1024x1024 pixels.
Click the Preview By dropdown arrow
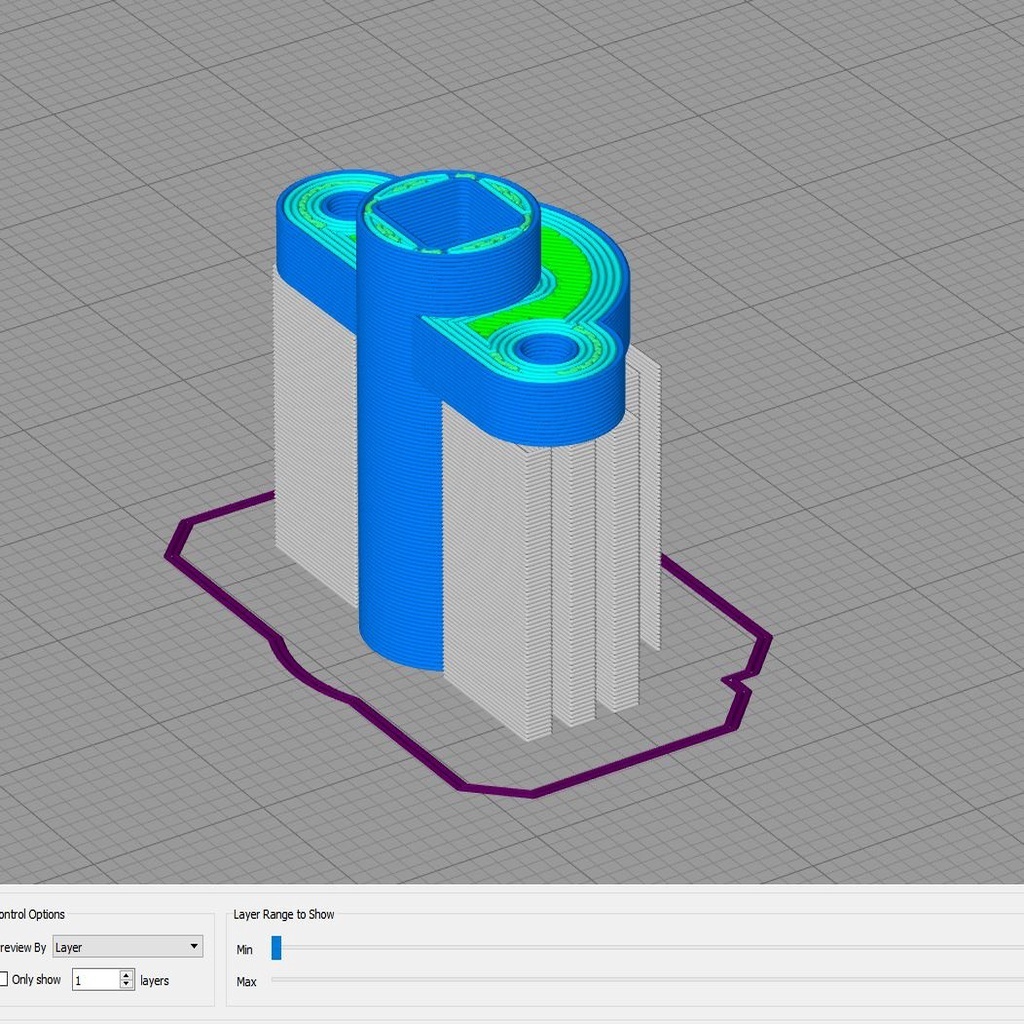coord(193,946)
